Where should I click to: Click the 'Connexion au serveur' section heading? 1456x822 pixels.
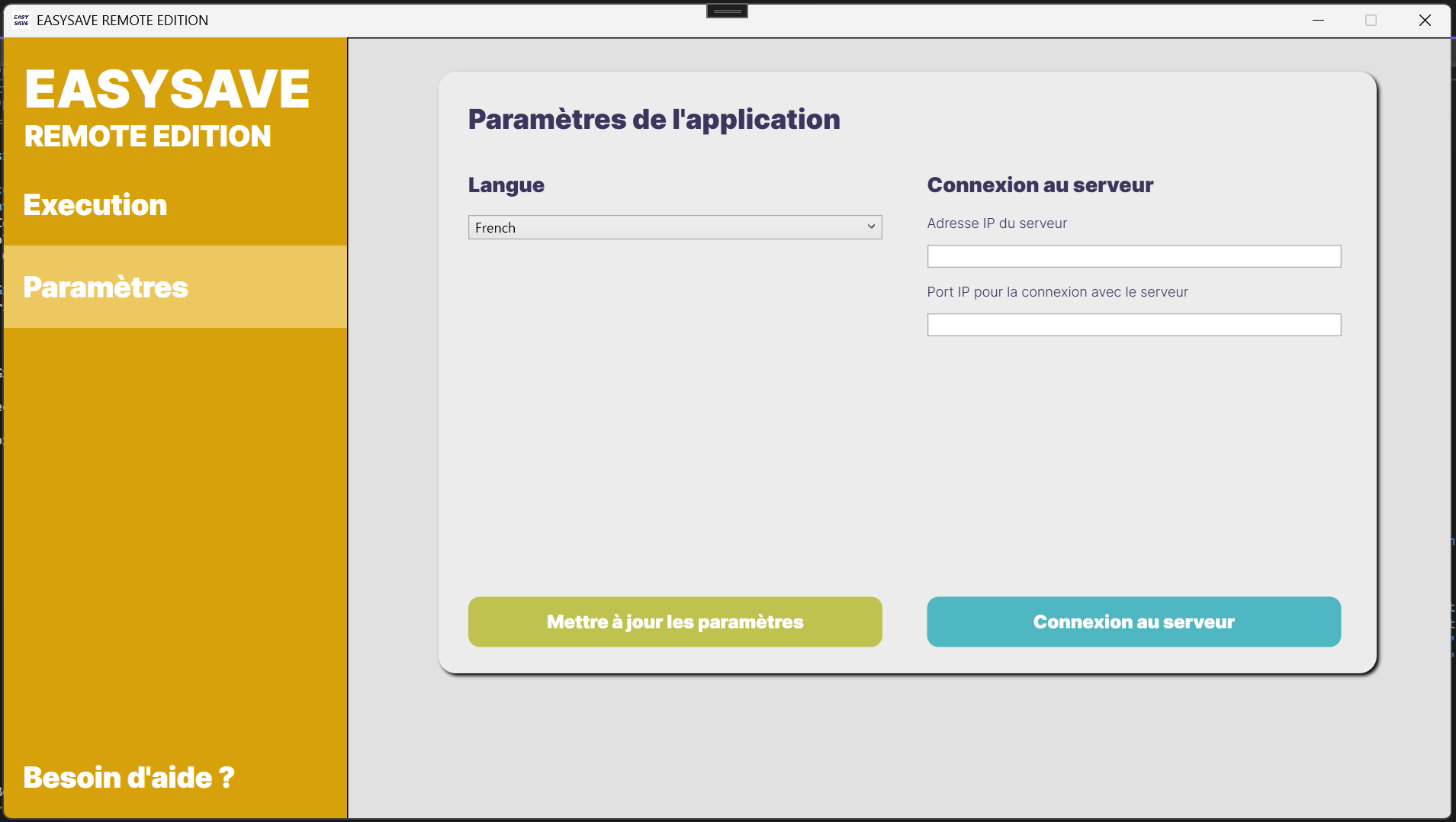(x=1040, y=185)
